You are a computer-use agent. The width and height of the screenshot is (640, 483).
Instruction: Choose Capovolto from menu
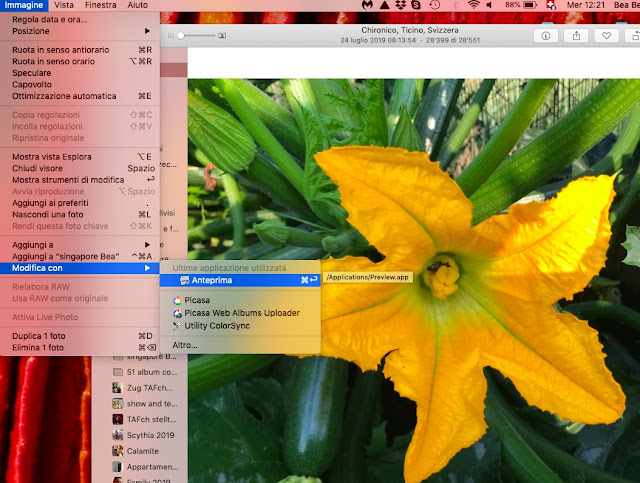(x=80, y=85)
